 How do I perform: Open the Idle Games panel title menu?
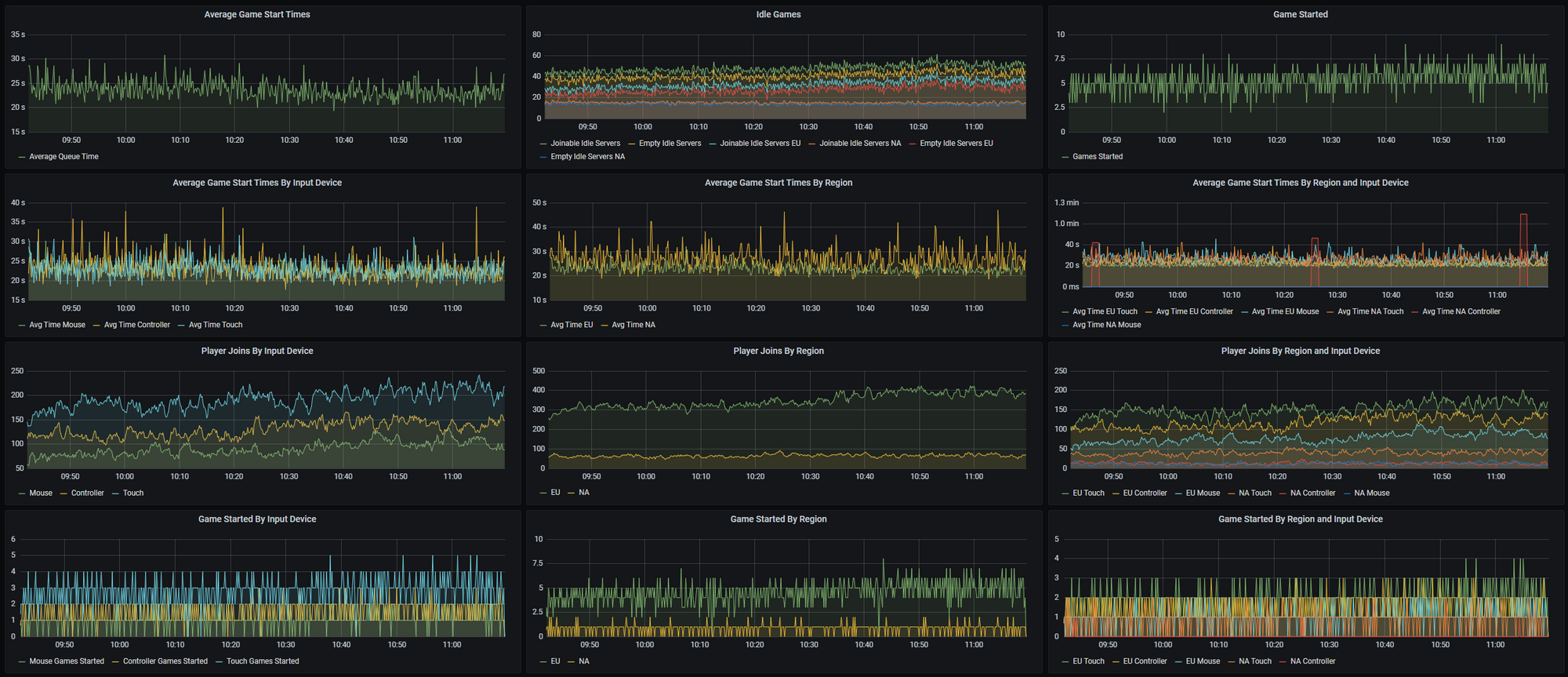point(779,15)
